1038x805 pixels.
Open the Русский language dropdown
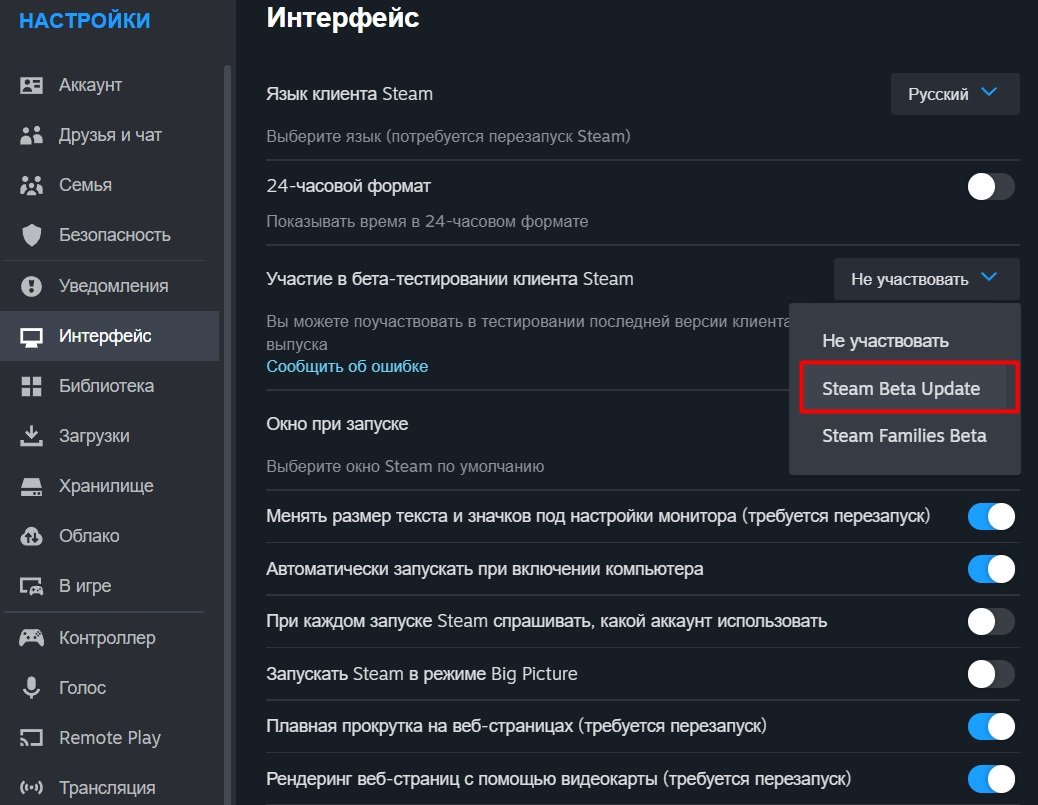[955, 94]
